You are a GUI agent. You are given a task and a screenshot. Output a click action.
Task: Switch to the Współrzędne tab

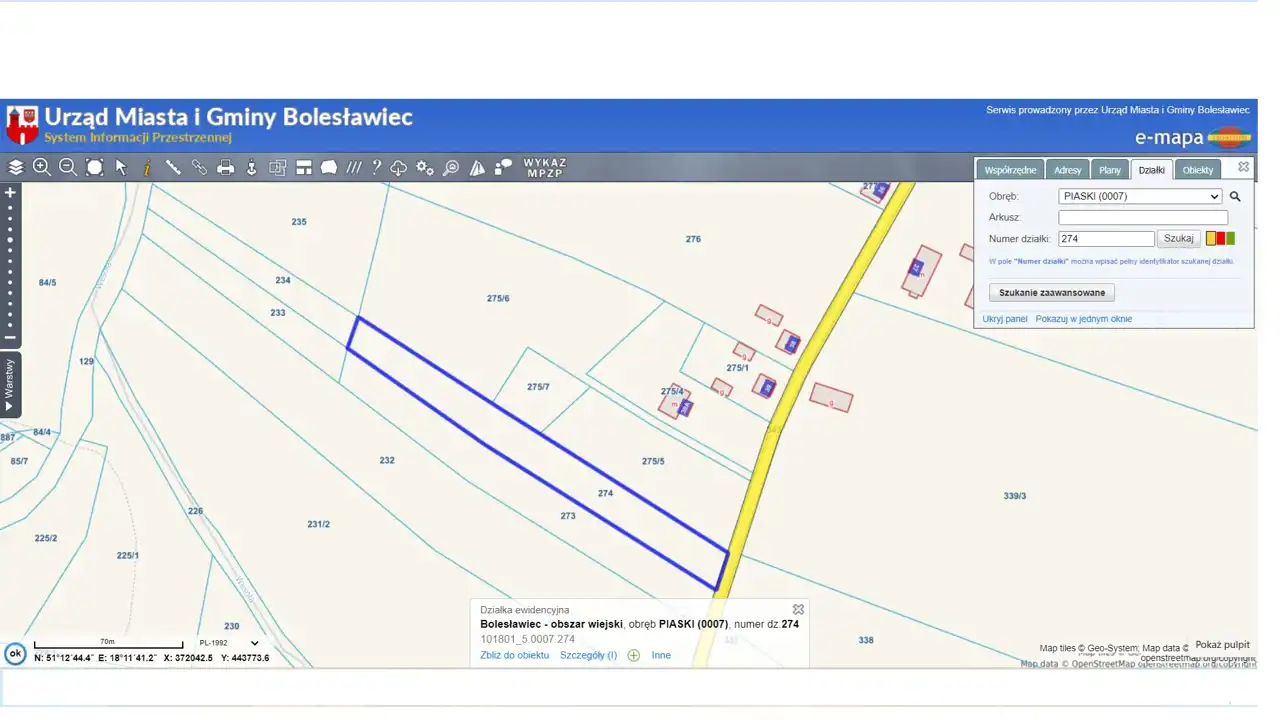pos(1009,170)
